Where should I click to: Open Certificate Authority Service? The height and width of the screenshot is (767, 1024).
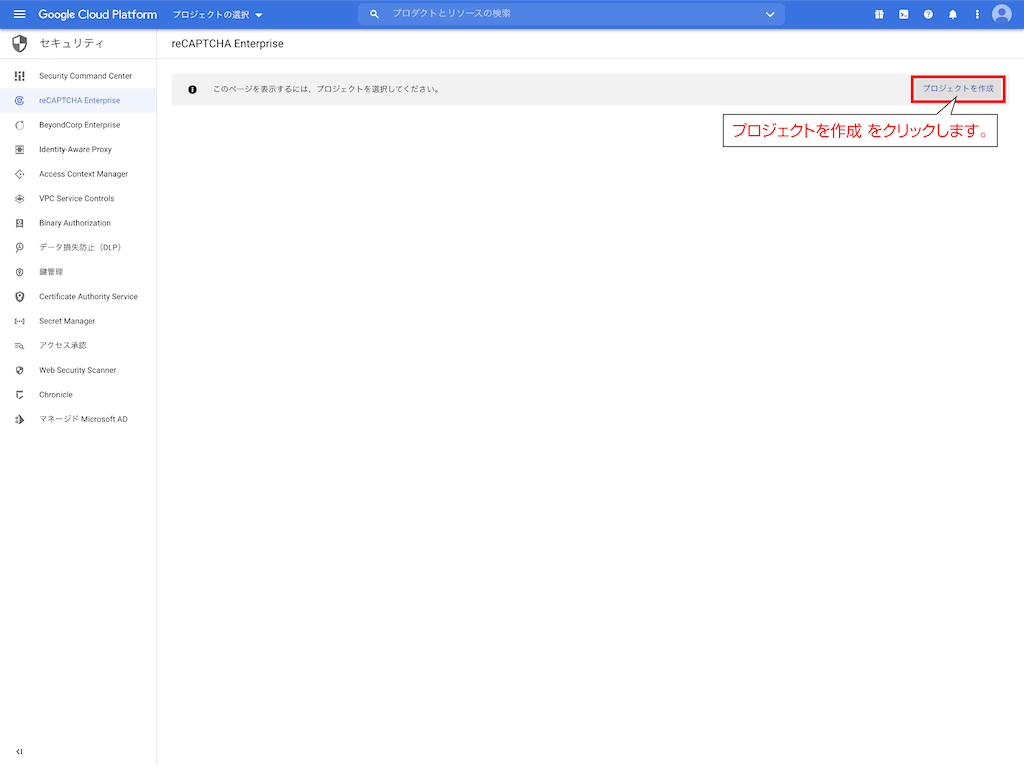tap(88, 297)
